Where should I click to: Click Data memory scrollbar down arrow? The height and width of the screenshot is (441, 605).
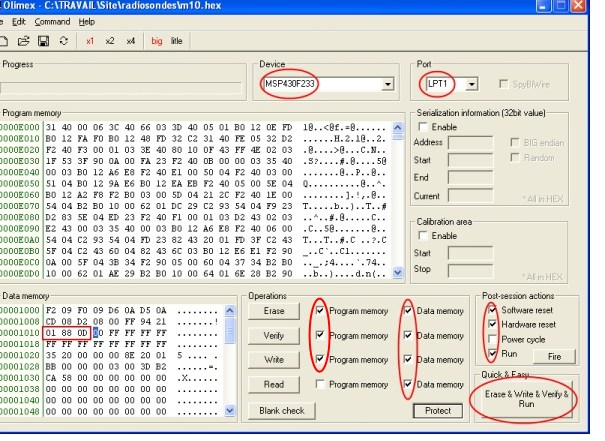[230, 411]
